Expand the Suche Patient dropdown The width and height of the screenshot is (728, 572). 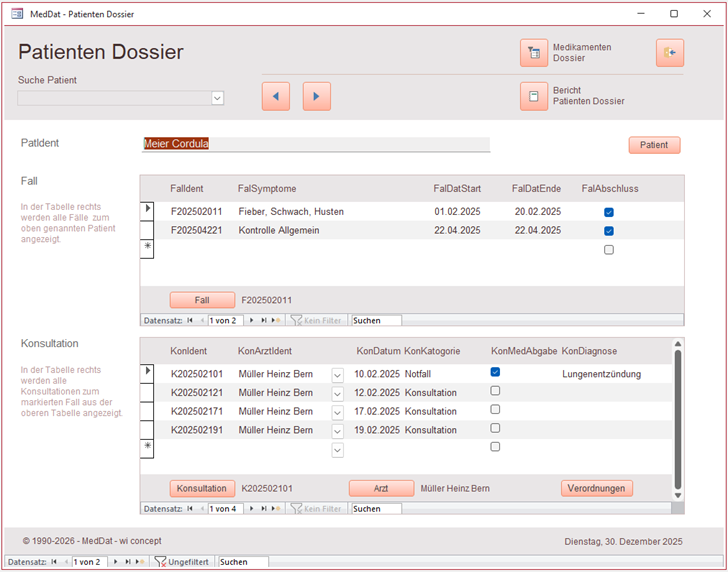(217, 98)
